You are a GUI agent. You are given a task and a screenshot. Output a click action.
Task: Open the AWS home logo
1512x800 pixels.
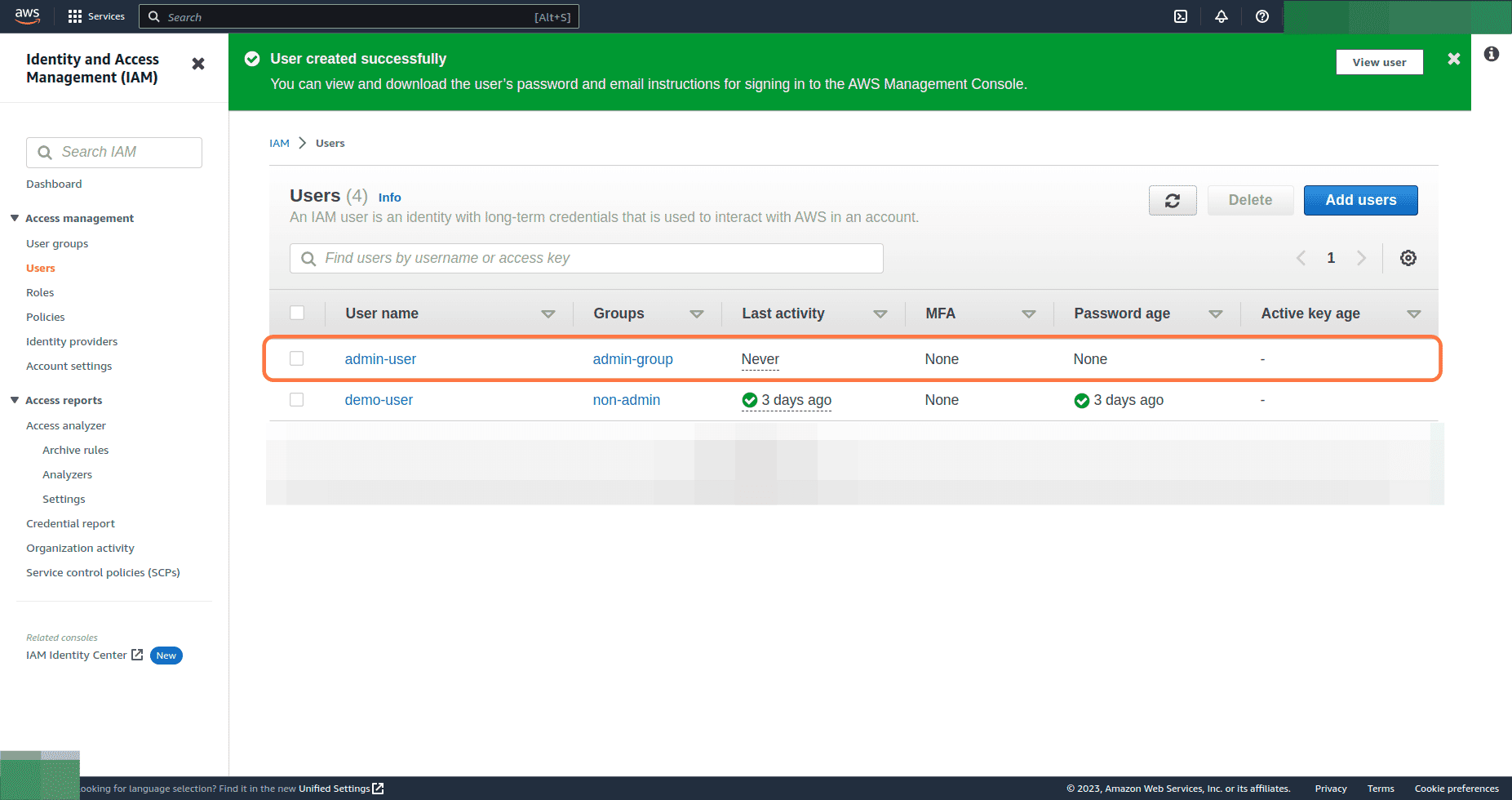coord(27,16)
